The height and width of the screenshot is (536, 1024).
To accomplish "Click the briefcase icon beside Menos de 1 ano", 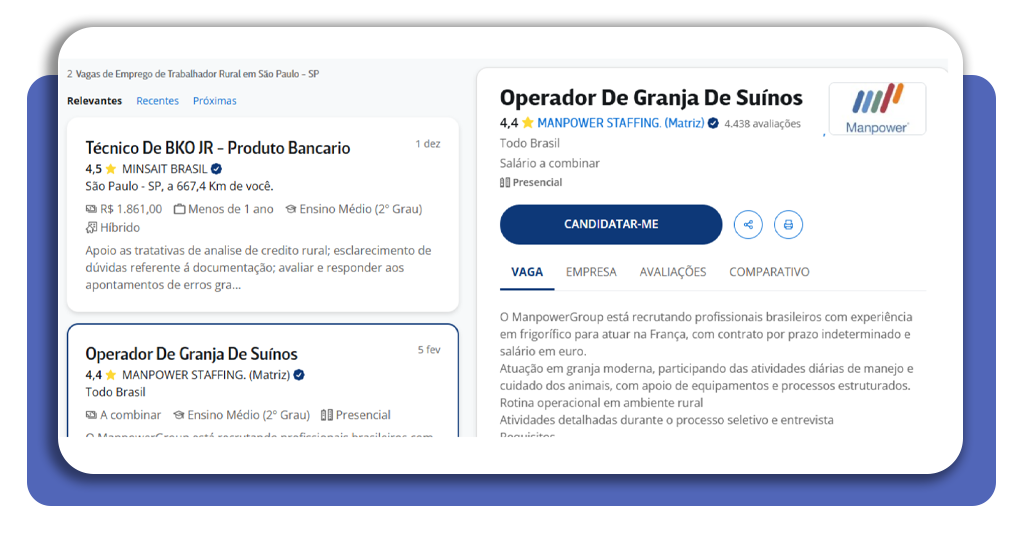I will pyautogui.click(x=179, y=209).
